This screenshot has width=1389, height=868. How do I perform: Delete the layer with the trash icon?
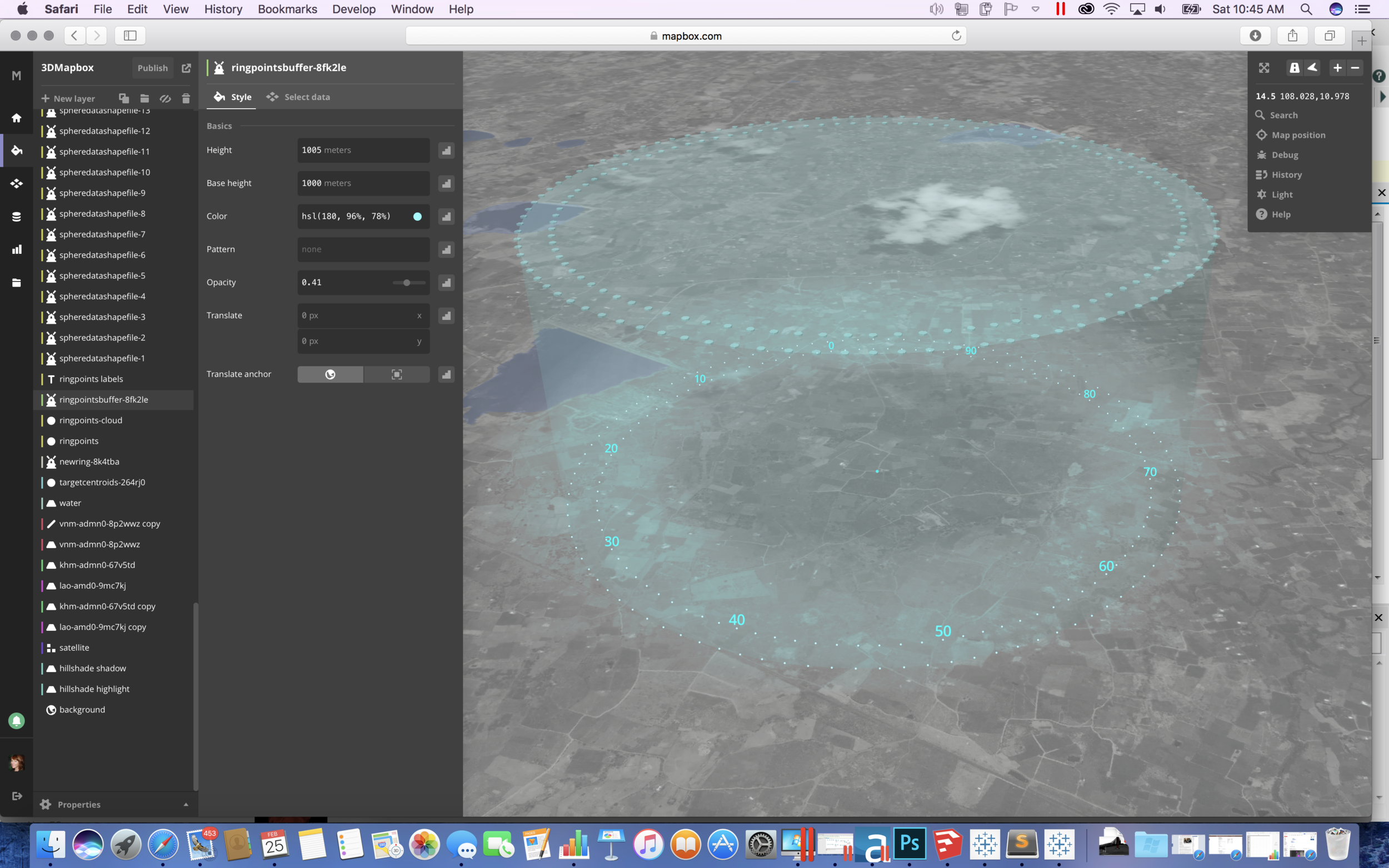(x=186, y=98)
